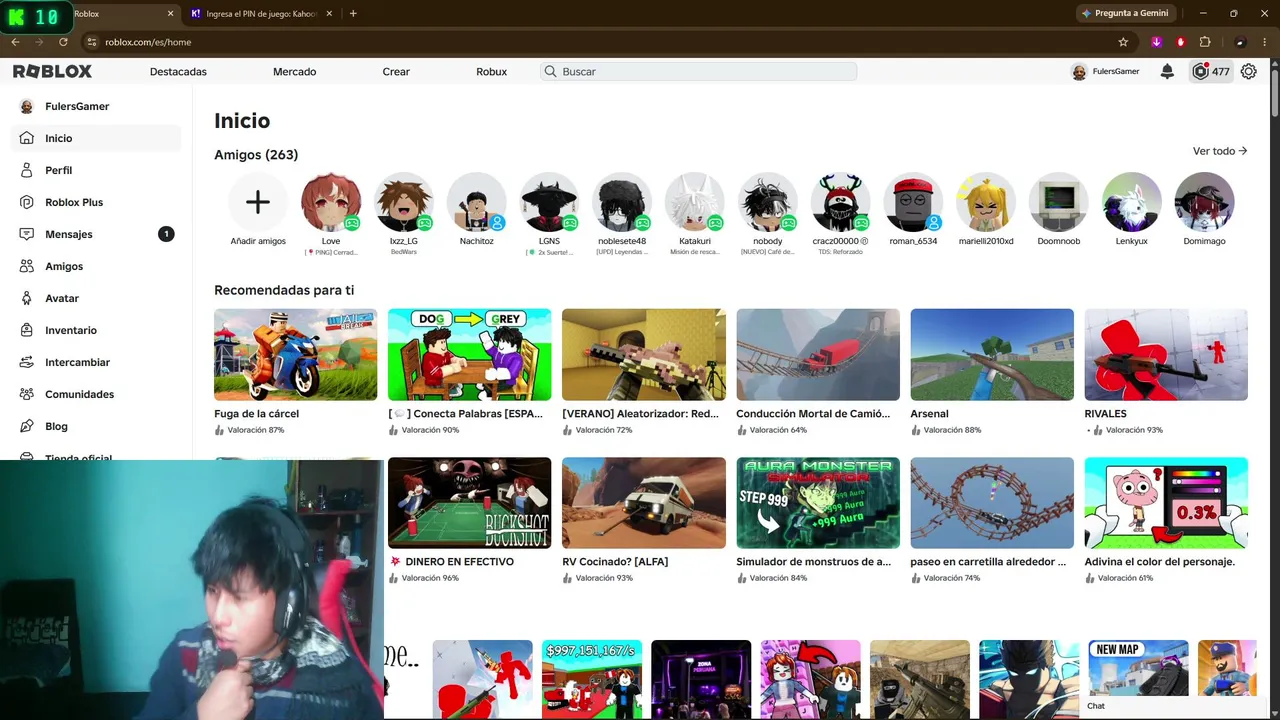Click the Amigos icon in sidebar
This screenshot has width=1280, height=720.
click(27, 266)
